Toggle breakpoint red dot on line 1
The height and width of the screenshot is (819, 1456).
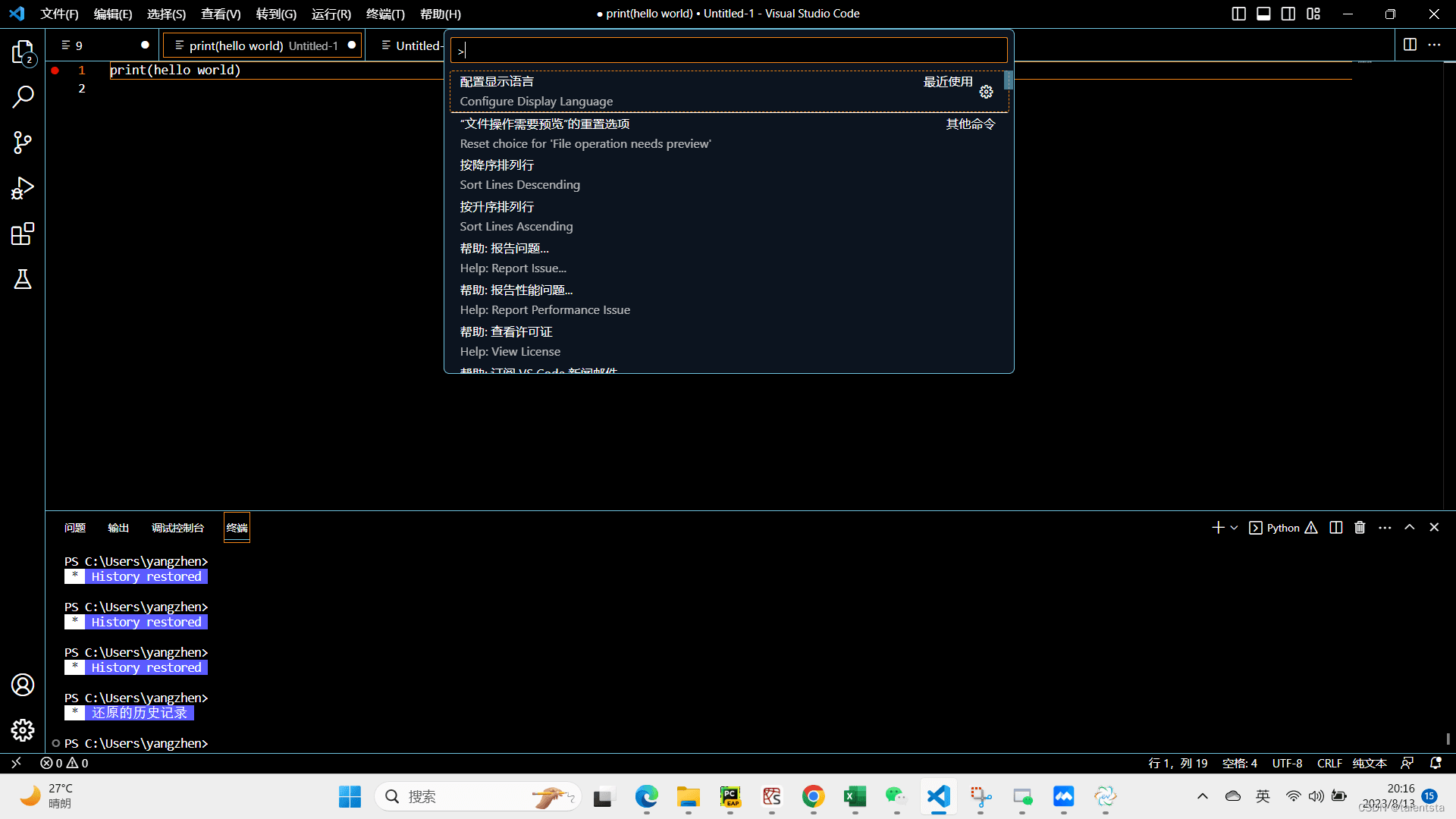pyautogui.click(x=55, y=70)
